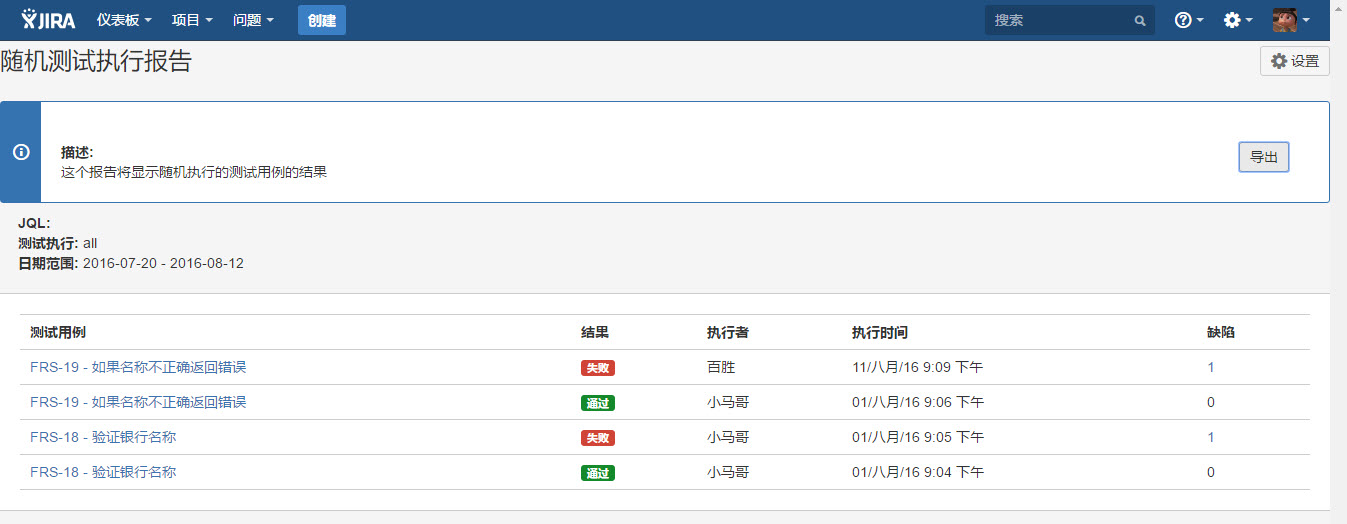Click the 失败 badge for FRS-18 at 9:05

pyautogui.click(x=598, y=438)
